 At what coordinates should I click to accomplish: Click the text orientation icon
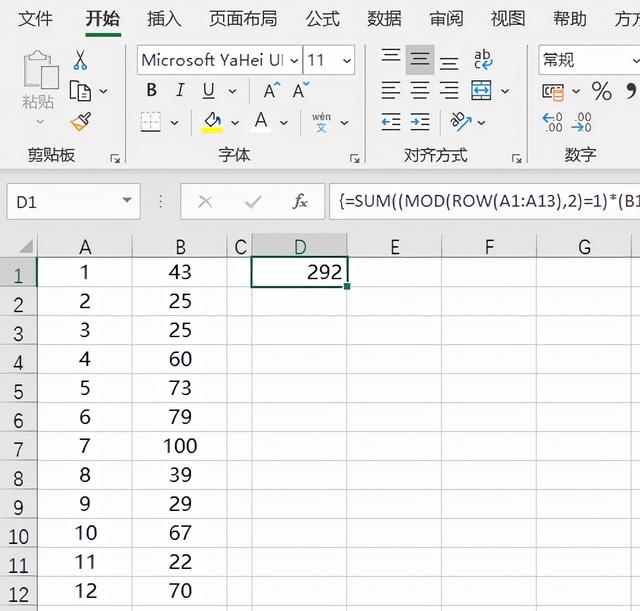460,122
